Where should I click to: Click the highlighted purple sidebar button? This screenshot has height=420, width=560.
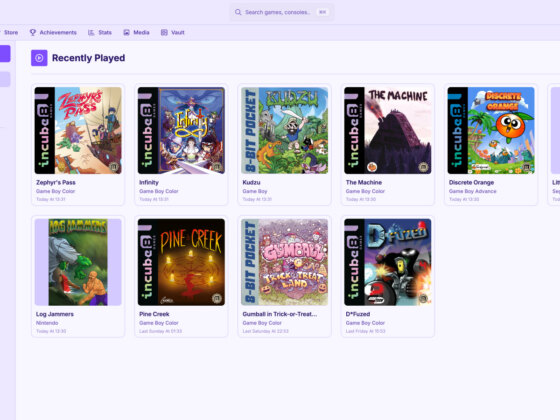pos(5,54)
